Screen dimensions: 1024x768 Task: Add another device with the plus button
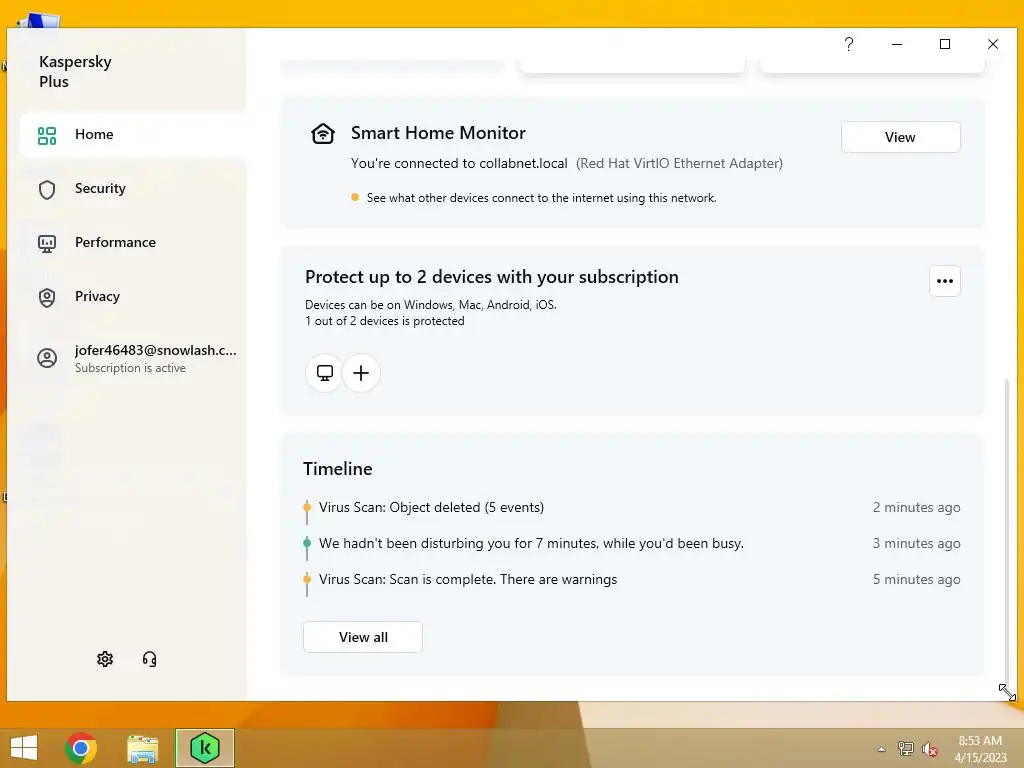coord(361,373)
